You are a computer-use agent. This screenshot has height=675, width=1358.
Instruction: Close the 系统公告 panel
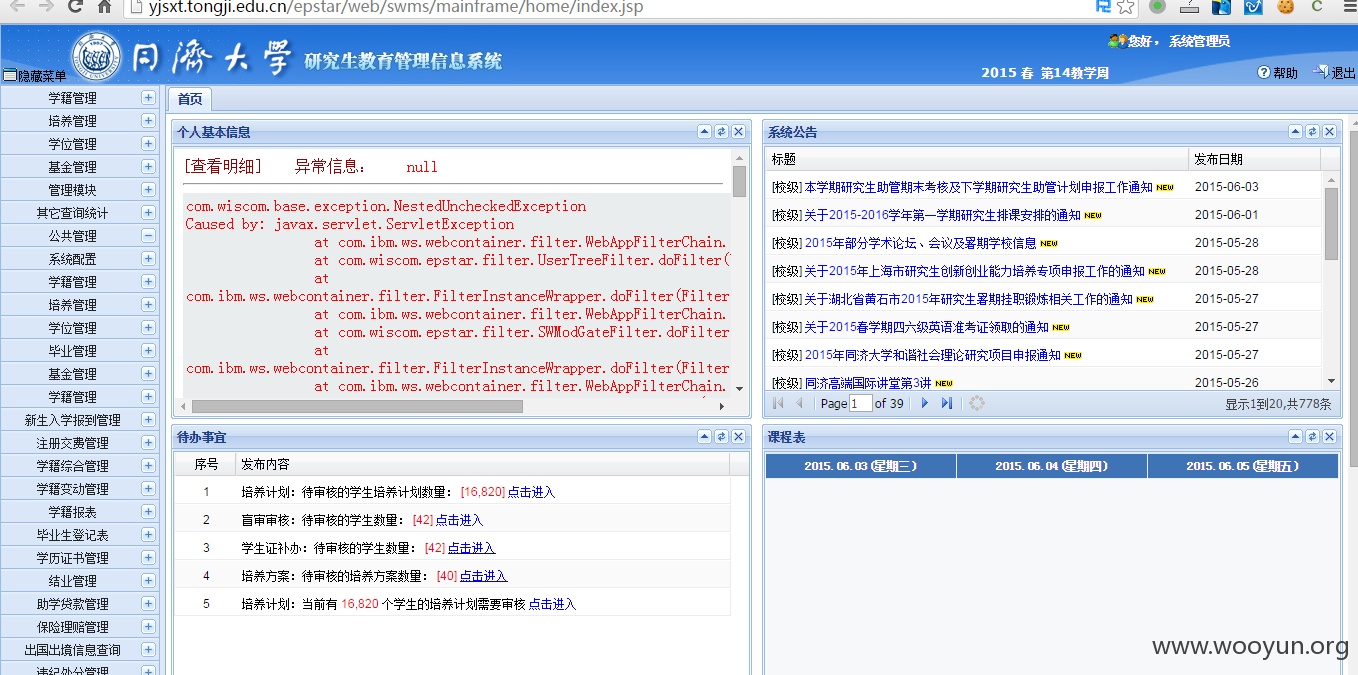(1329, 132)
